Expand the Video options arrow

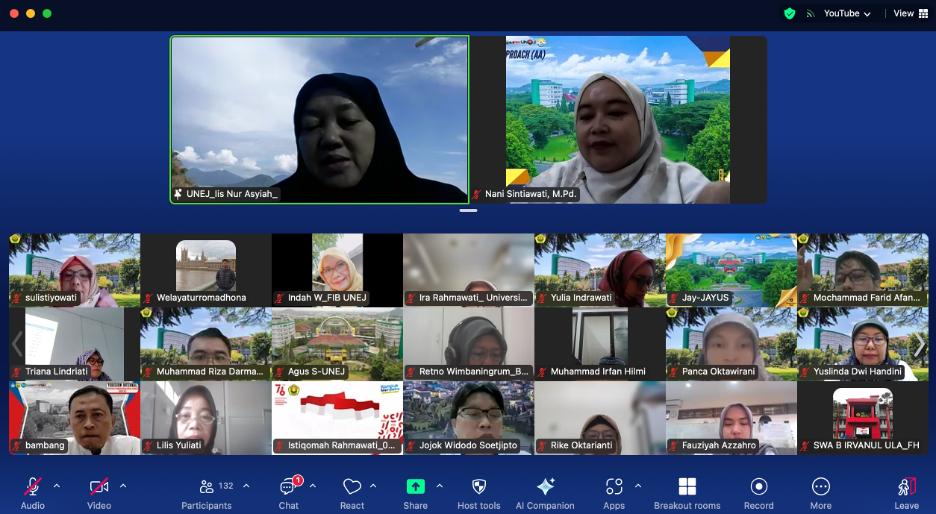[123, 486]
